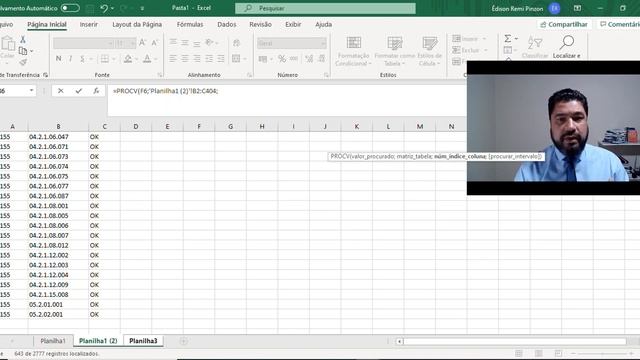Image resolution: width=640 pixels, height=360 pixels.
Task: Click inside the formula bar text
Action: pyautogui.click(x=165, y=91)
